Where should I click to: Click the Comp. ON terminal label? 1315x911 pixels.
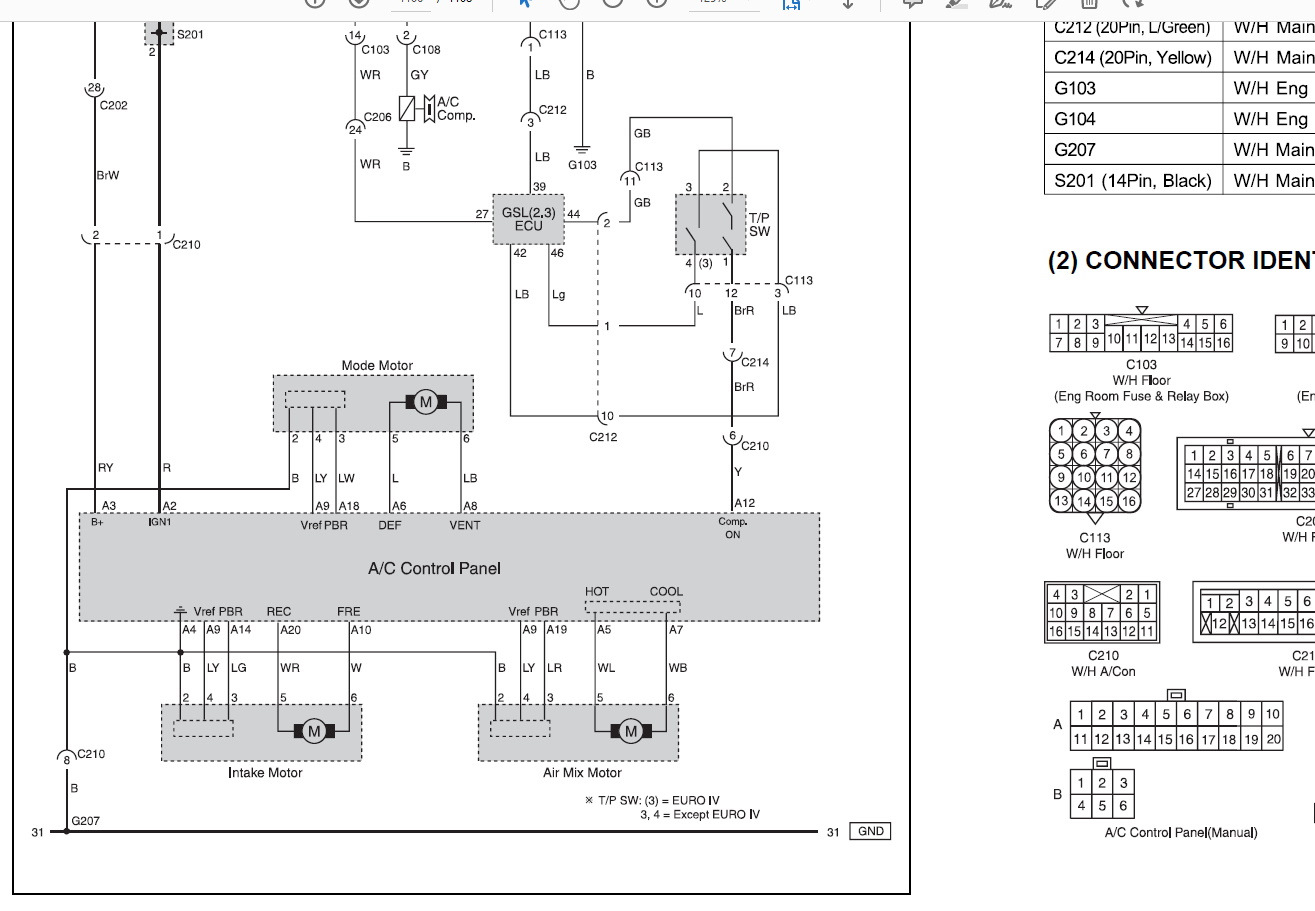(x=733, y=528)
